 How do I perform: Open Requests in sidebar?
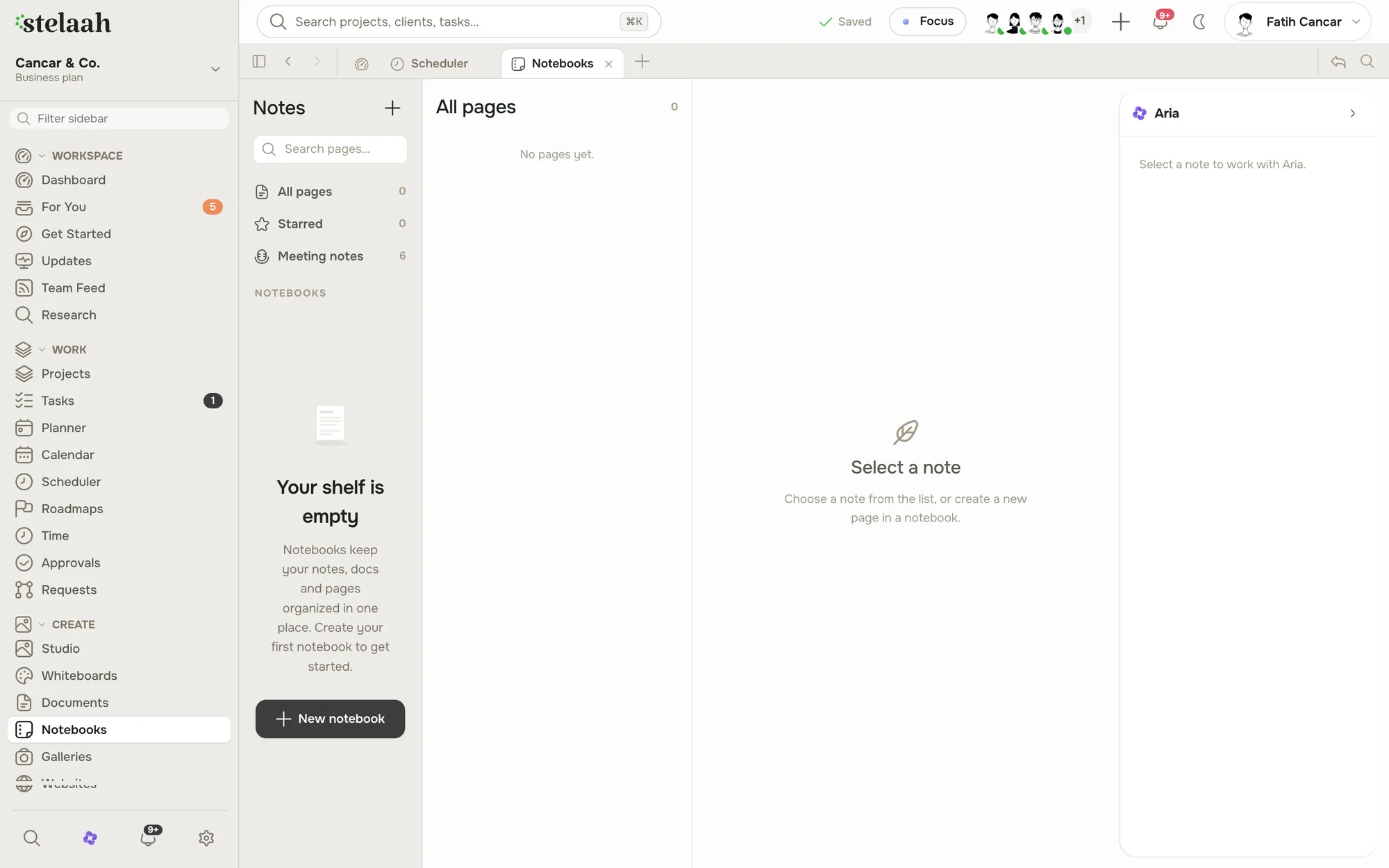coord(119,590)
